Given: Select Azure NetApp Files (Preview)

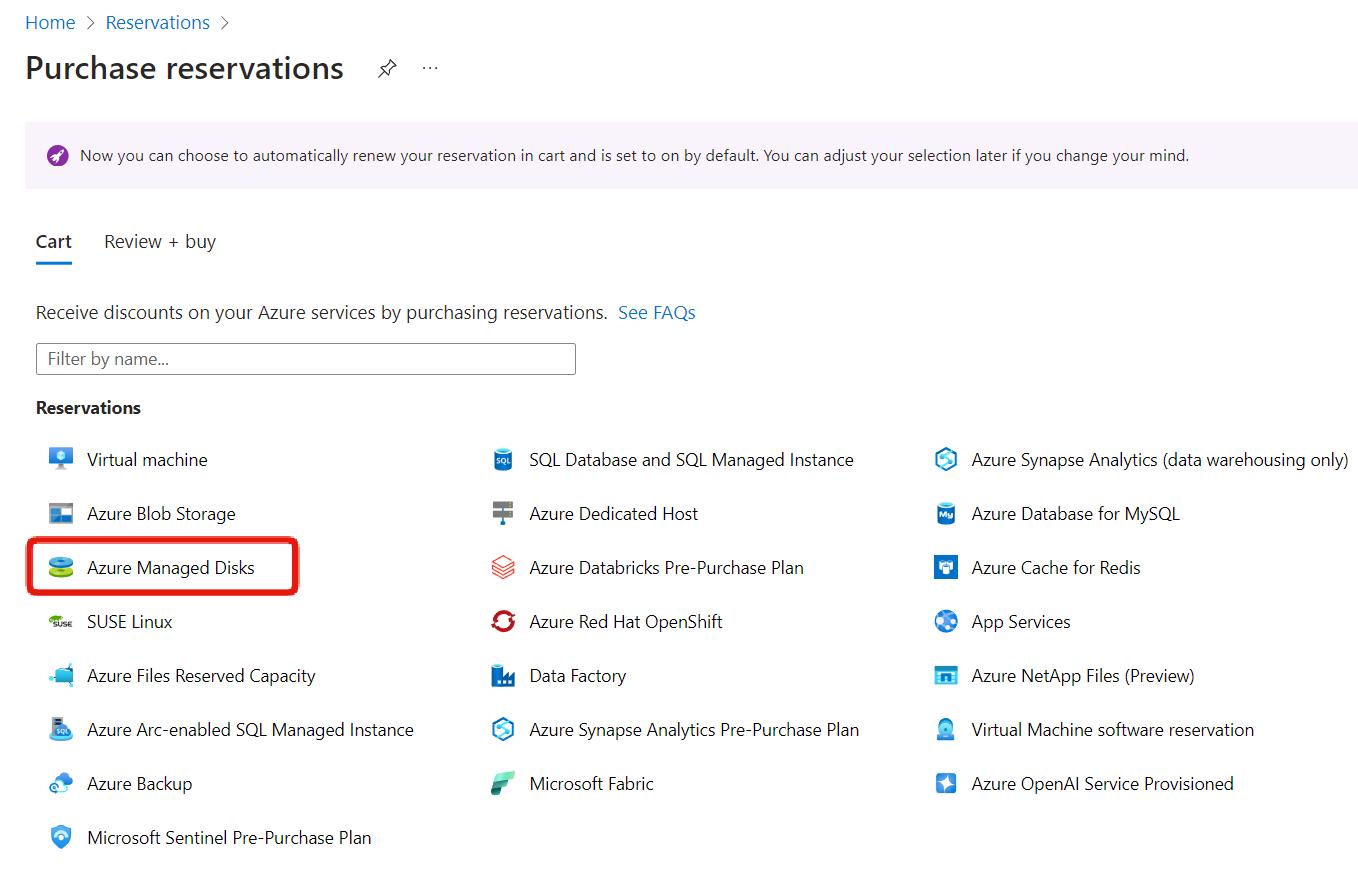Looking at the screenshot, I should tap(1083, 676).
